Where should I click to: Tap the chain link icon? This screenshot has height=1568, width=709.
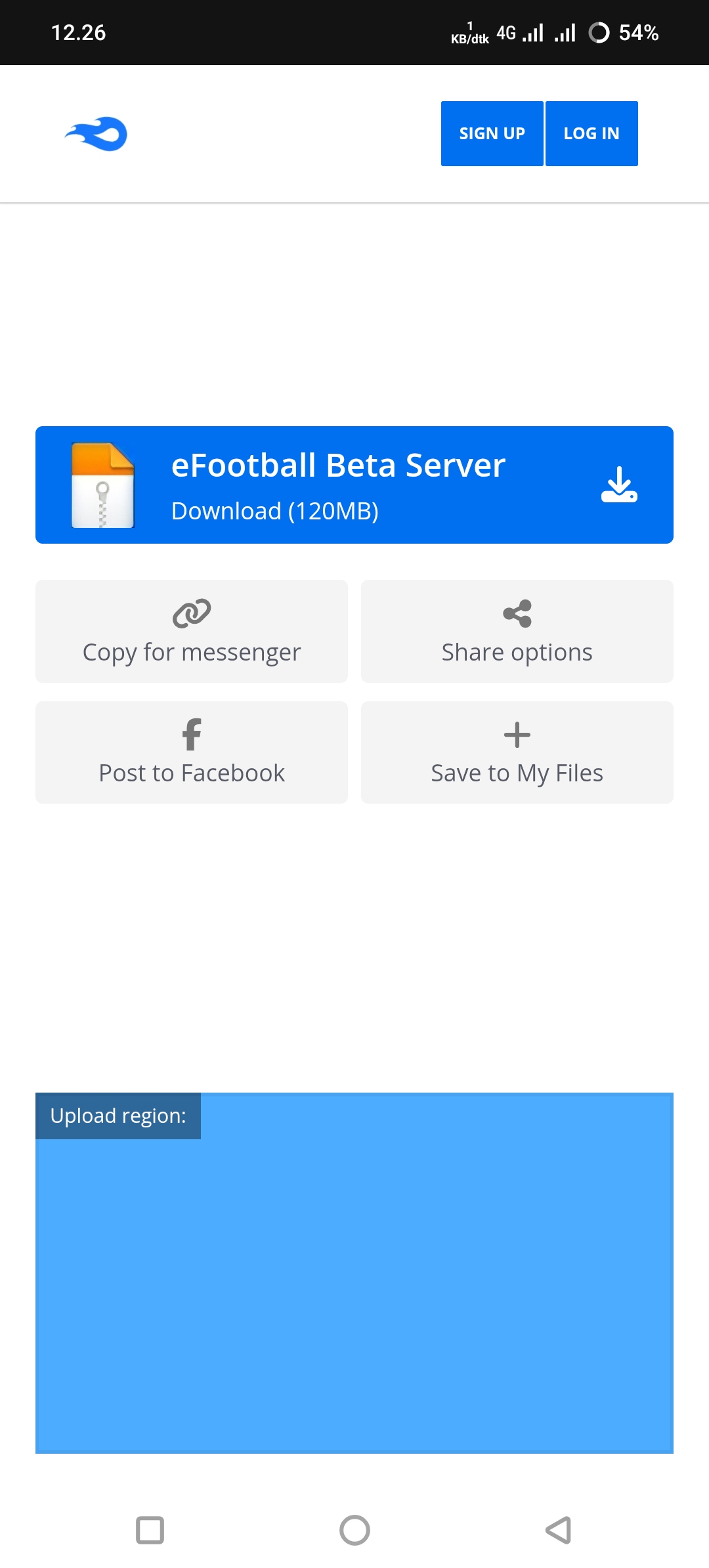click(x=191, y=613)
